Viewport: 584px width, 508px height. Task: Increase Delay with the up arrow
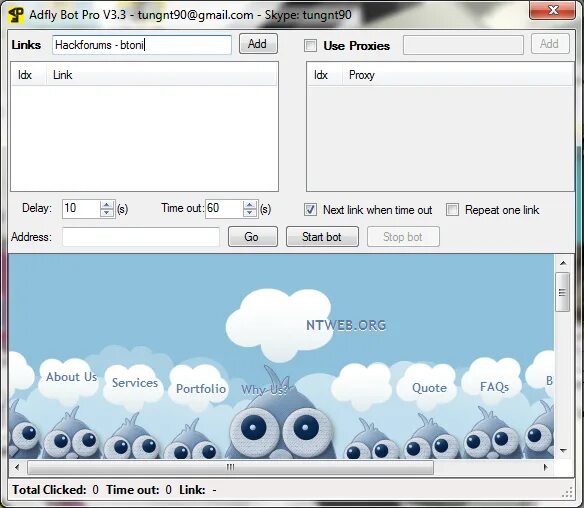pyautogui.click(x=107, y=204)
